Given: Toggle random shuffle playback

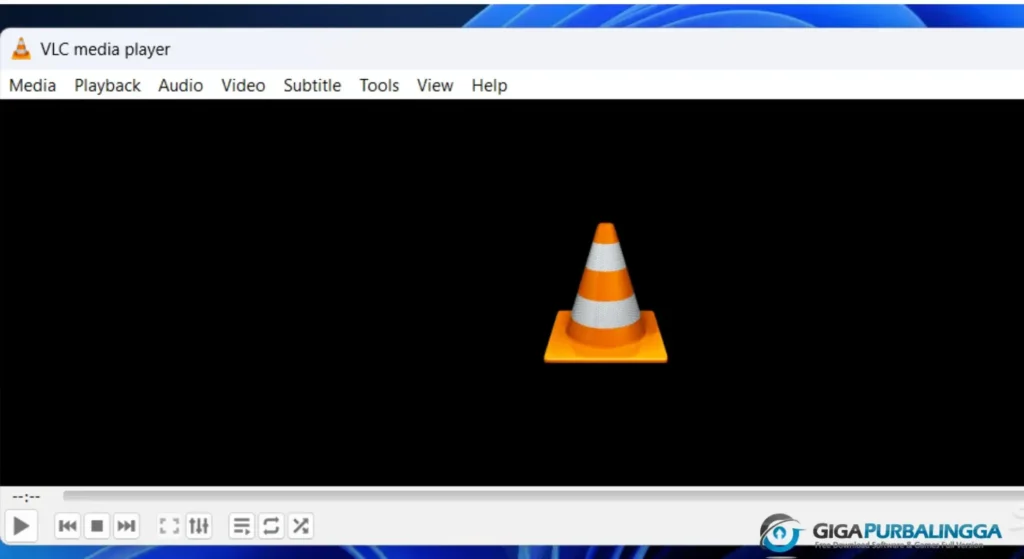Looking at the screenshot, I should [x=300, y=526].
